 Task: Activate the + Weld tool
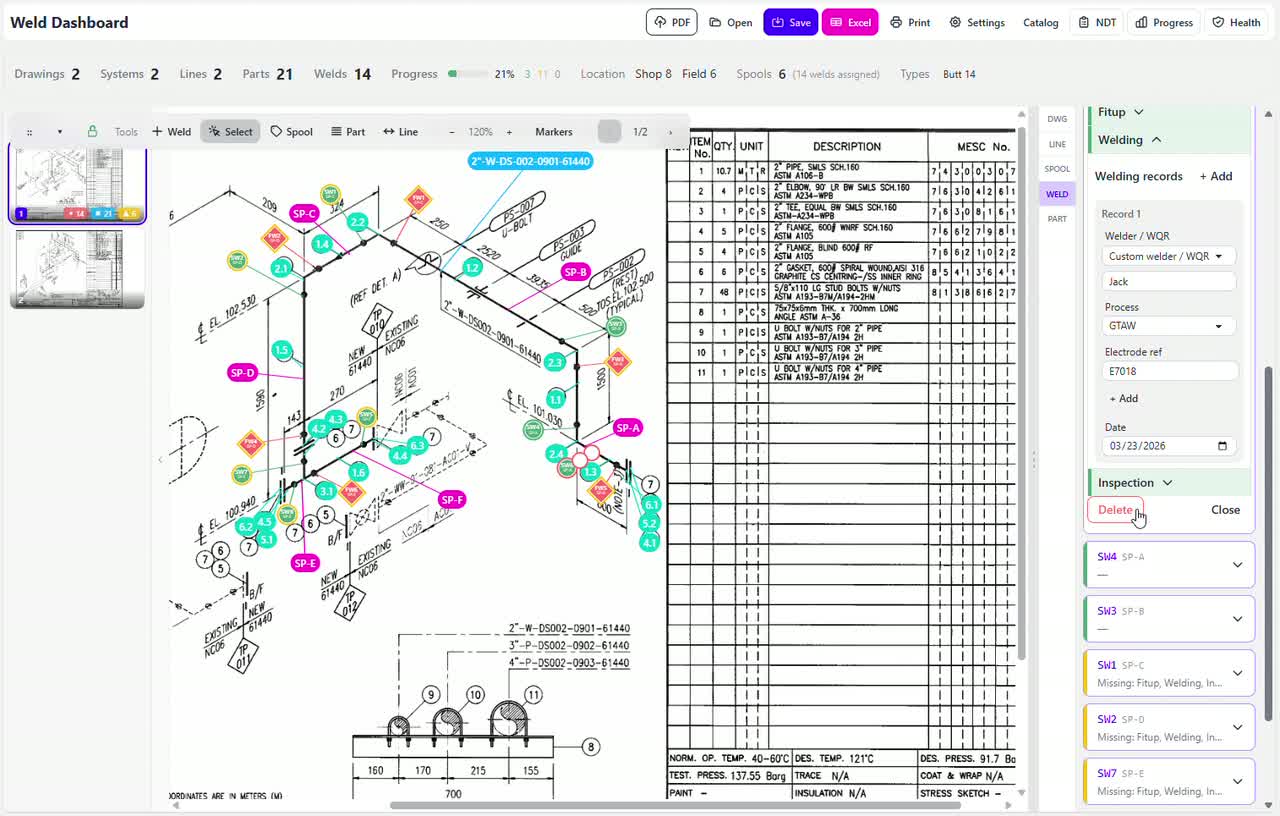point(171,131)
